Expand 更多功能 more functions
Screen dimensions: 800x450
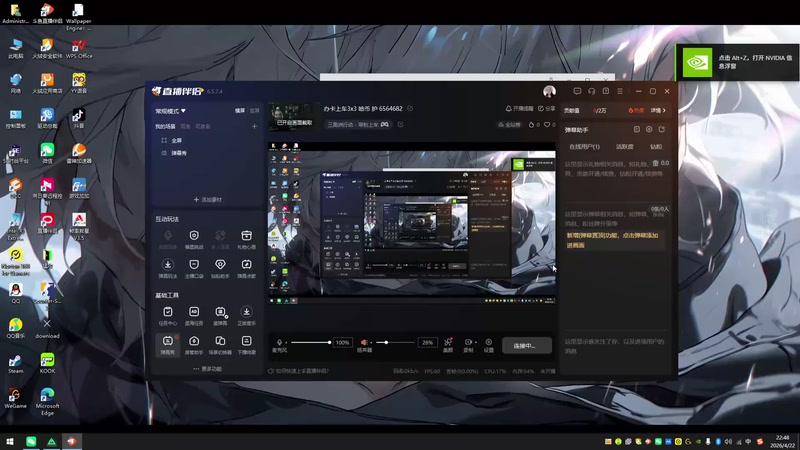tap(208, 368)
